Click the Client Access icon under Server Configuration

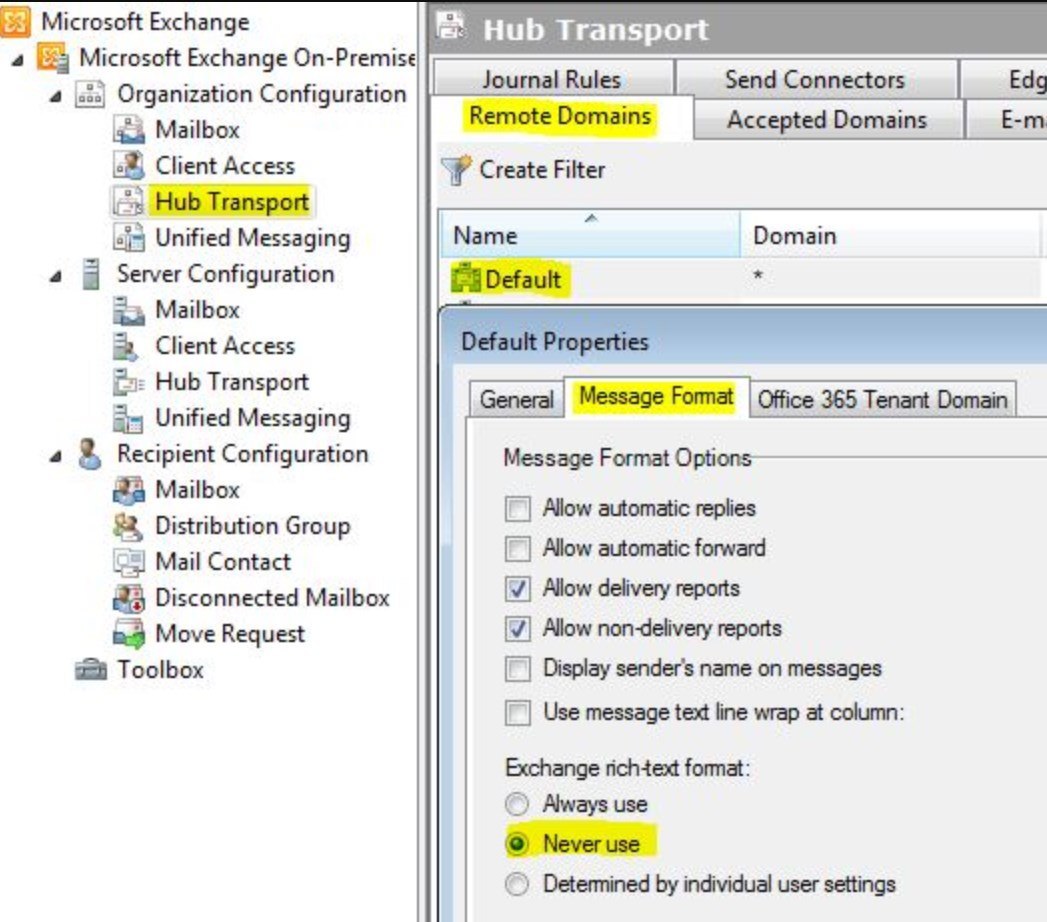click(127, 346)
